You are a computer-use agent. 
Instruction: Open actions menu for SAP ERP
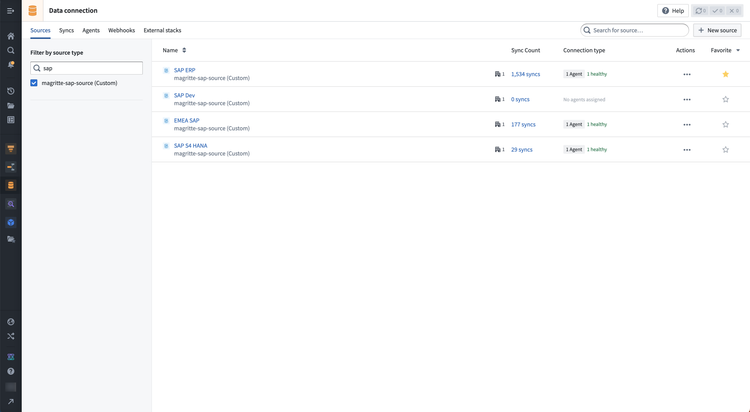[x=687, y=74]
